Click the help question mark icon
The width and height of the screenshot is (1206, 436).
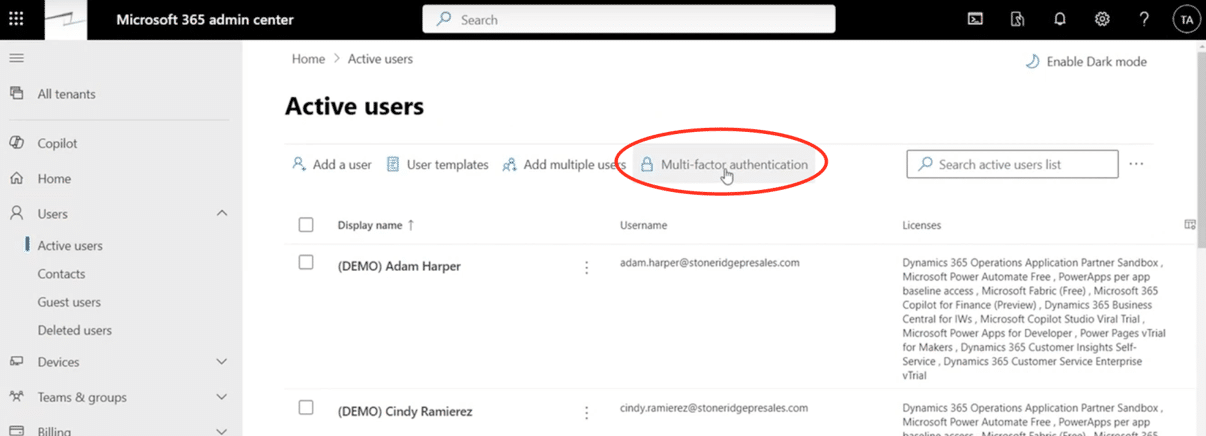[1144, 19]
